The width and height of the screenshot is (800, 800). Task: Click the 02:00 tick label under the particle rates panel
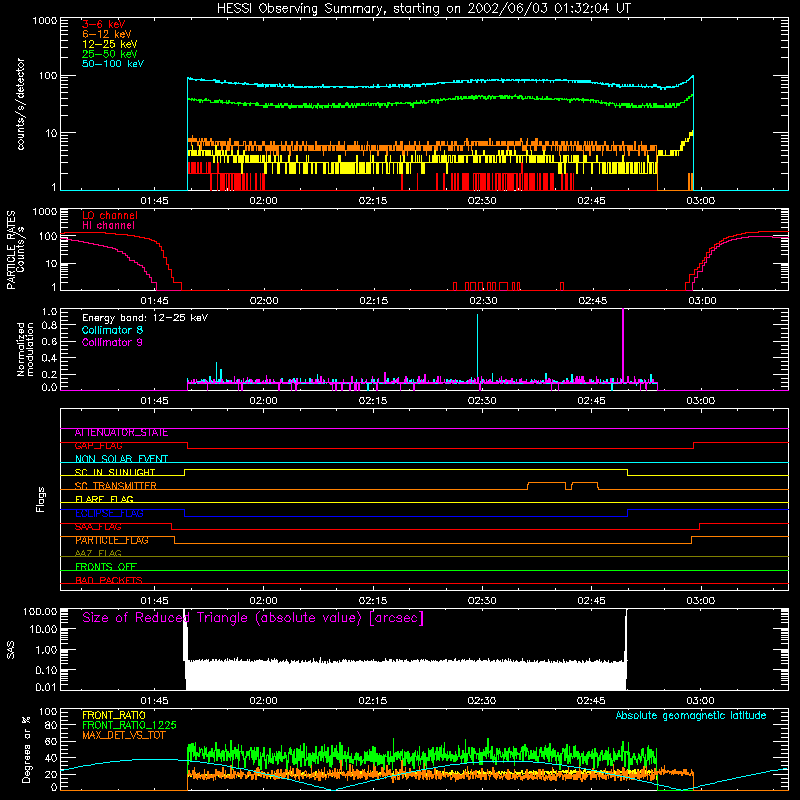point(264,301)
